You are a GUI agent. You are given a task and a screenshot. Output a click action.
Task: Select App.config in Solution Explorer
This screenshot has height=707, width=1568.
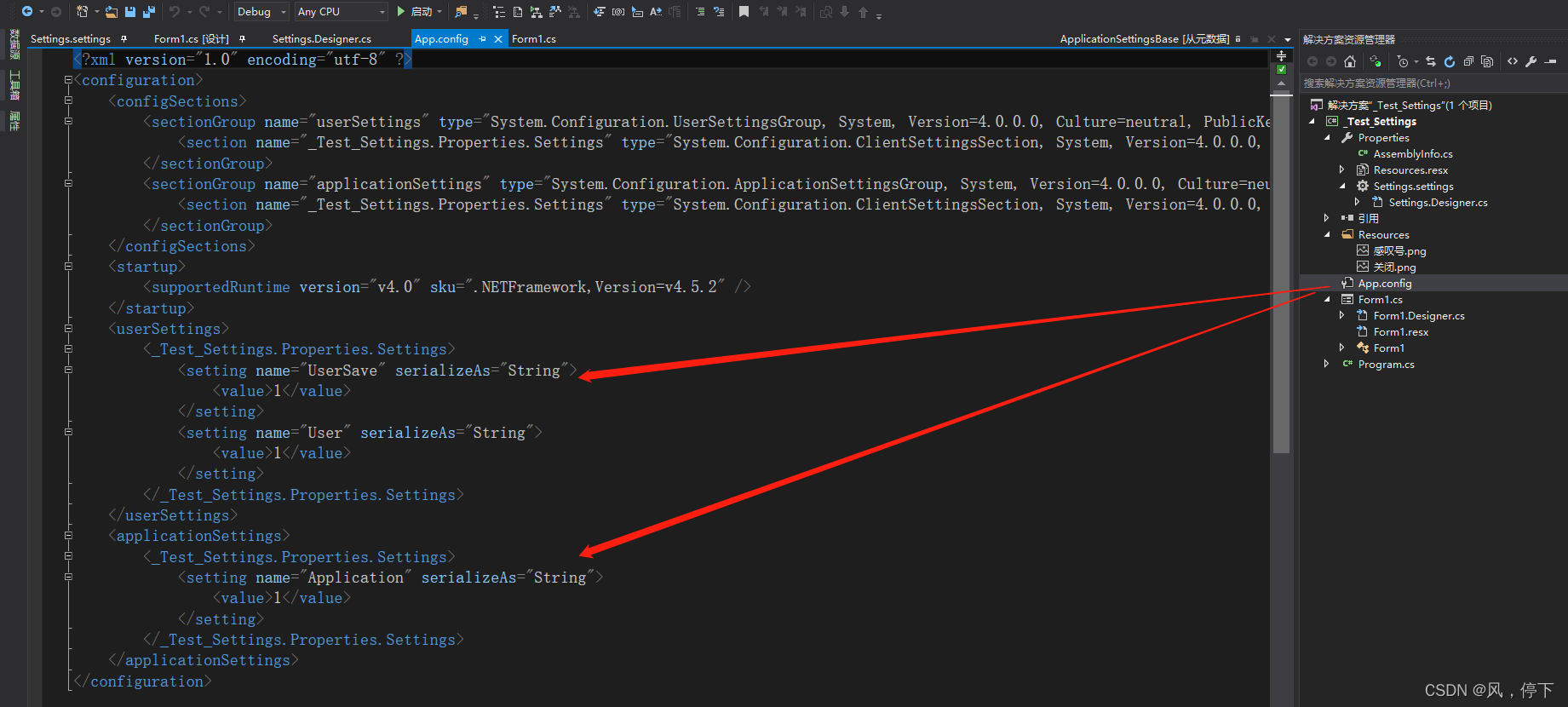tap(1385, 284)
